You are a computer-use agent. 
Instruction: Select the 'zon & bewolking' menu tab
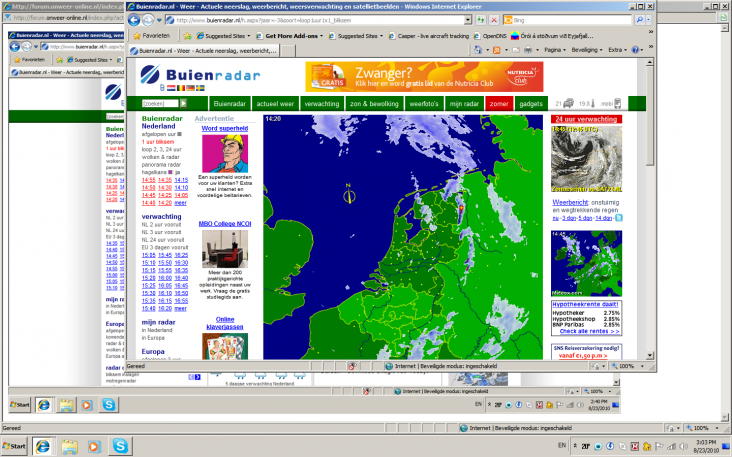click(x=374, y=103)
